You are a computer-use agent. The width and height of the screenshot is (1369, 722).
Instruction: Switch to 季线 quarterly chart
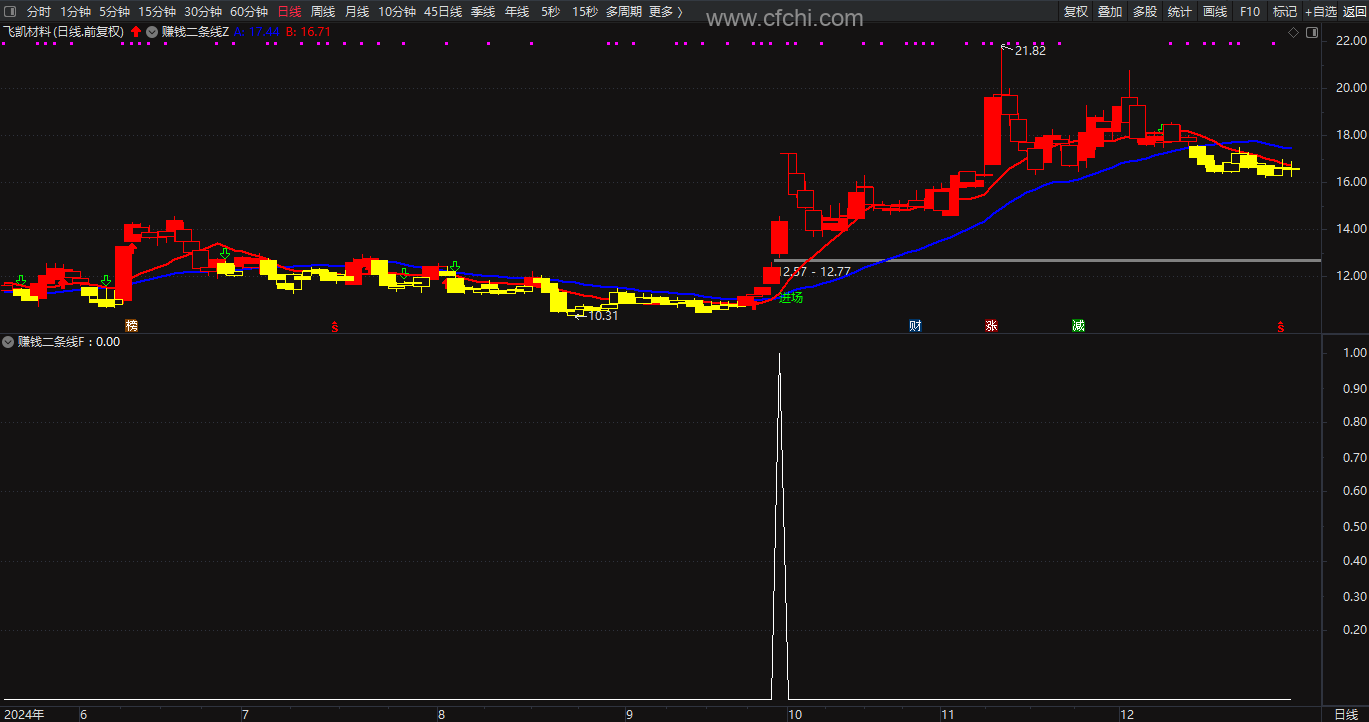tap(482, 12)
